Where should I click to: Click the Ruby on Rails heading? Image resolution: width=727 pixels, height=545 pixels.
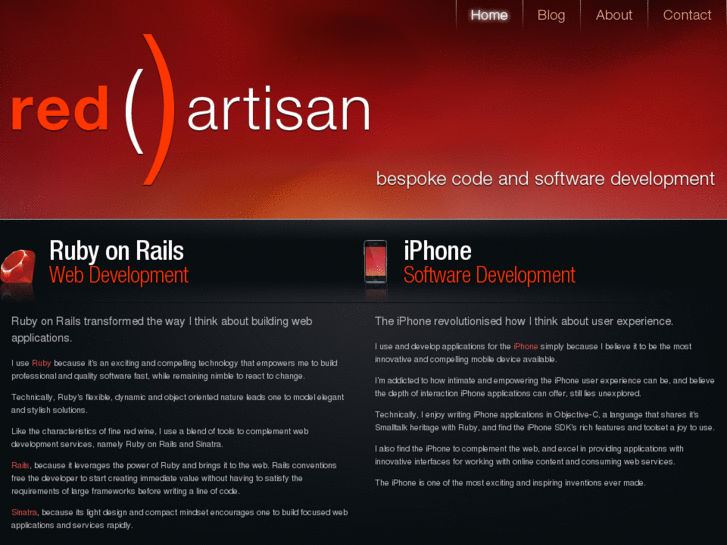(x=116, y=251)
